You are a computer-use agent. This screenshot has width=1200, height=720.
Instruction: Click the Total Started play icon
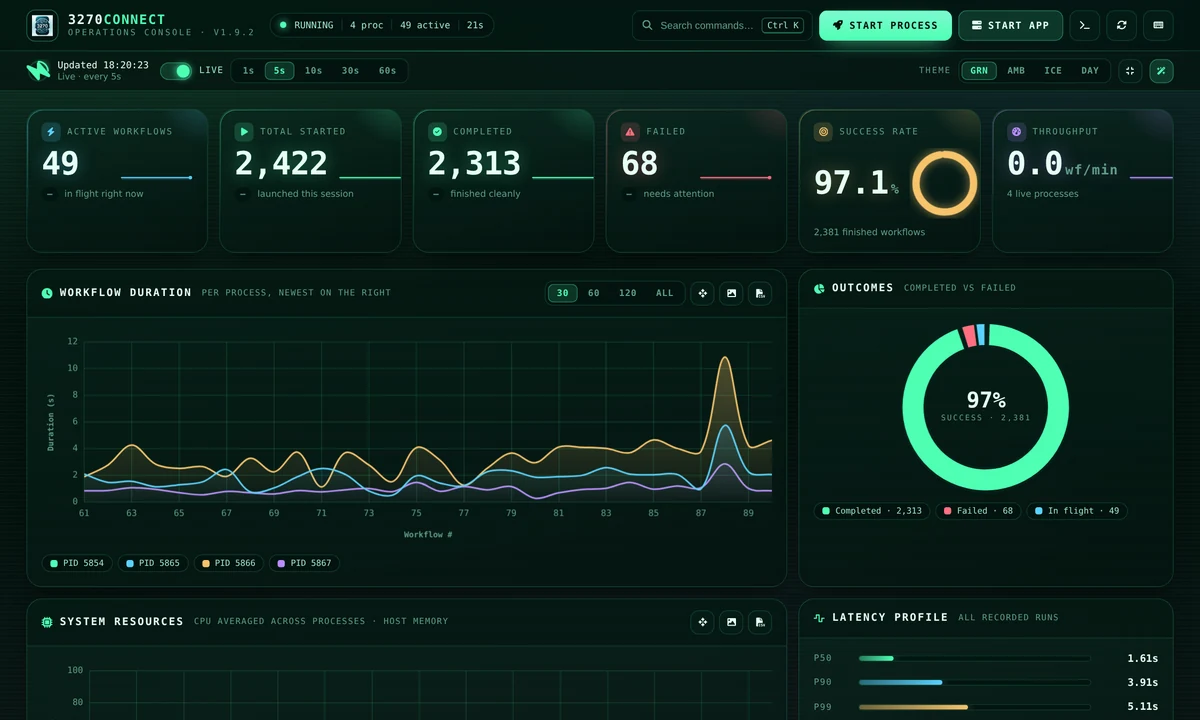tap(244, 132)
